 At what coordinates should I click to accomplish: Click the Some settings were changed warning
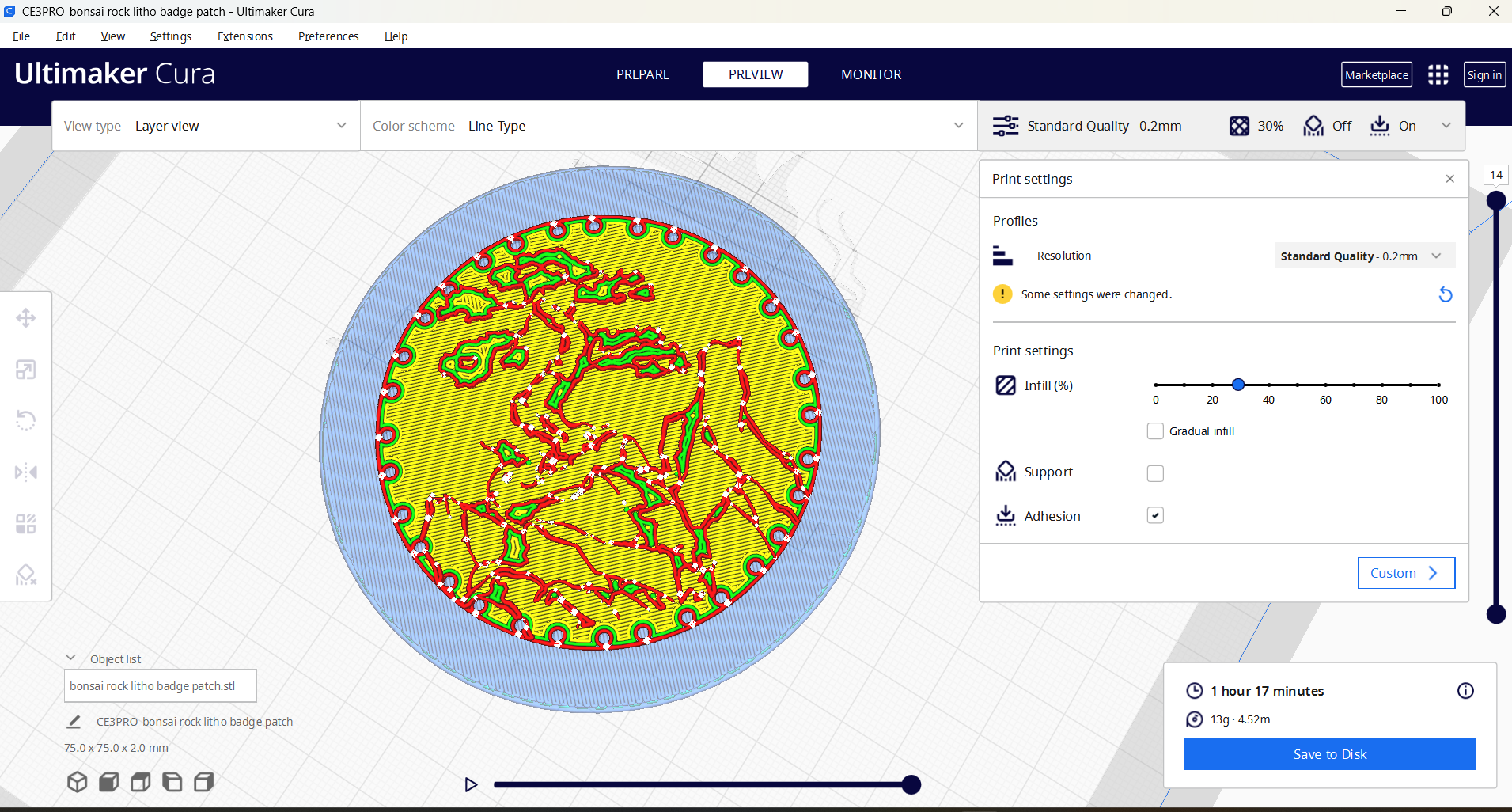tap(1096, 294)
